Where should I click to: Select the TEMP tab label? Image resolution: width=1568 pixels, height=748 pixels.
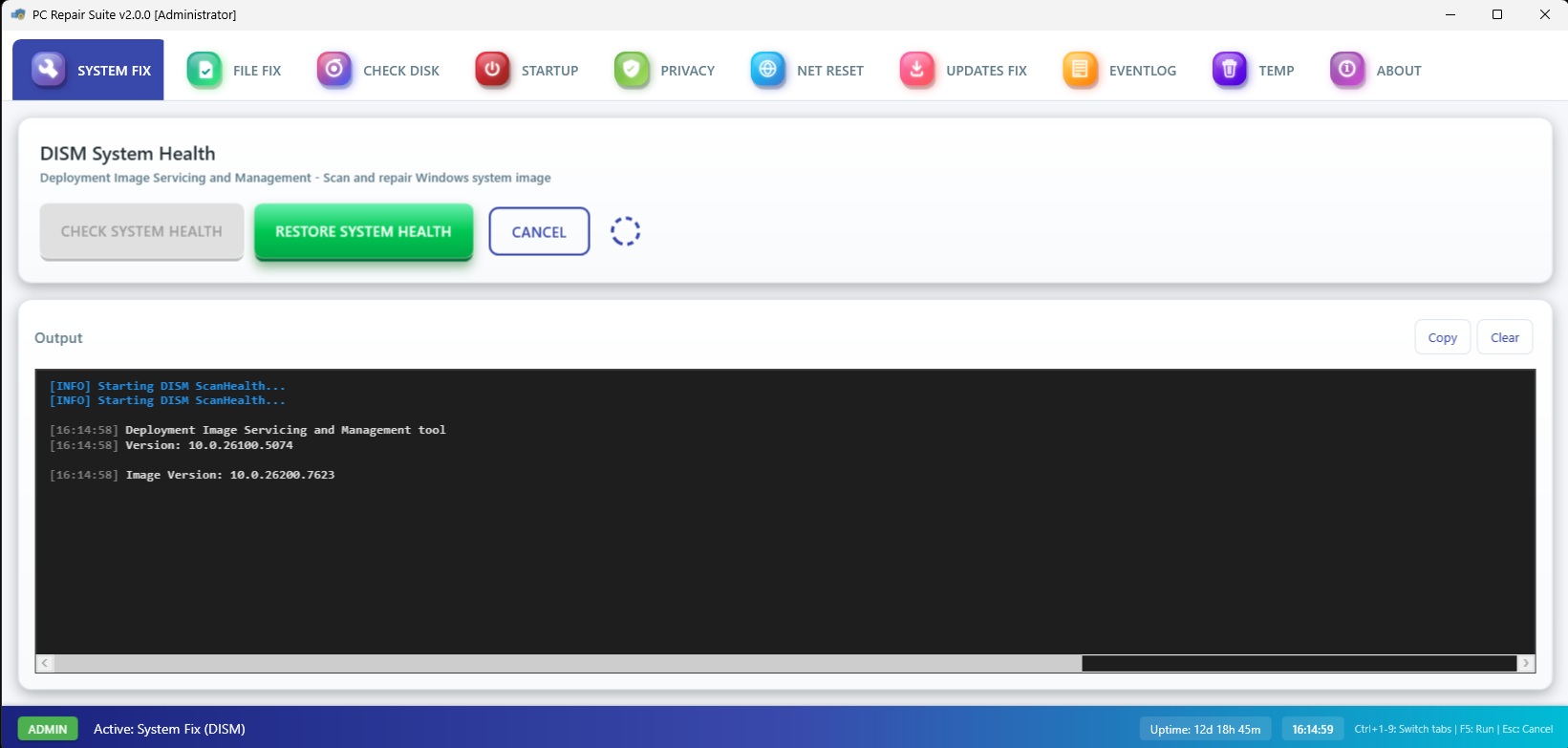[x=1277, y=71]
